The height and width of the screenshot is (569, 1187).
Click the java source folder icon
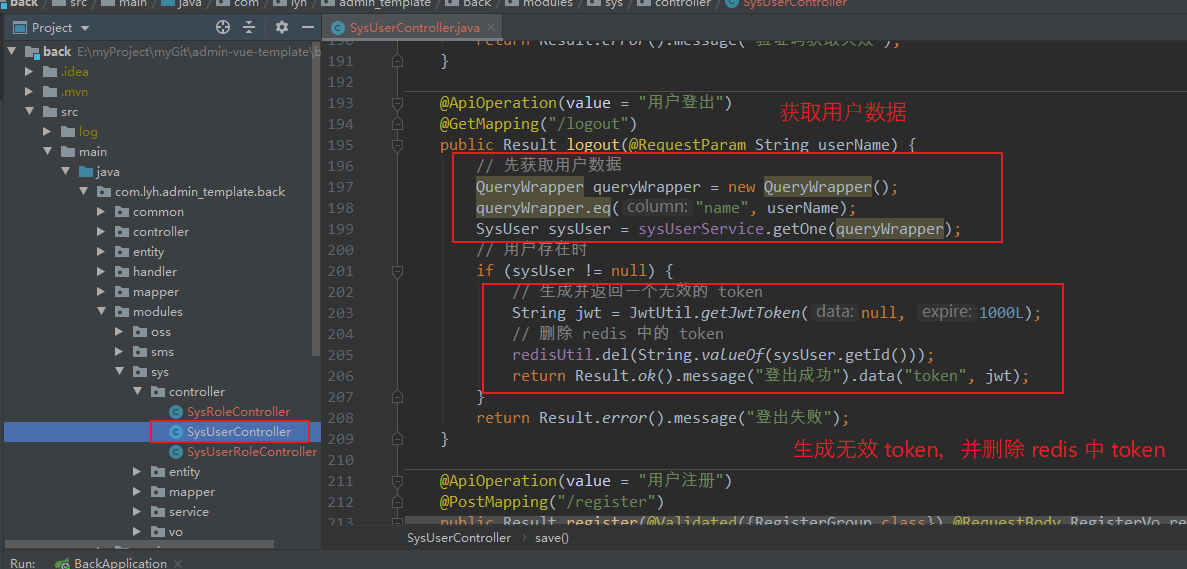pos(86,172)
